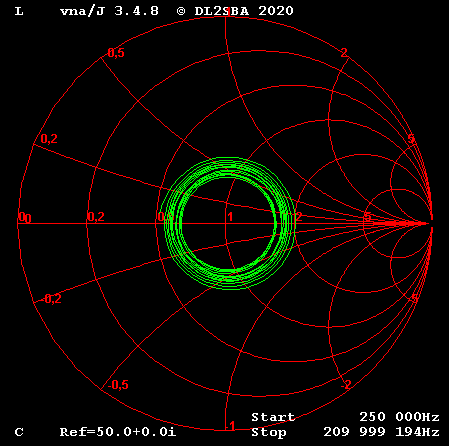449x446 pixels.
Task: Click the Stop frequency label
Action: (269, 432)
